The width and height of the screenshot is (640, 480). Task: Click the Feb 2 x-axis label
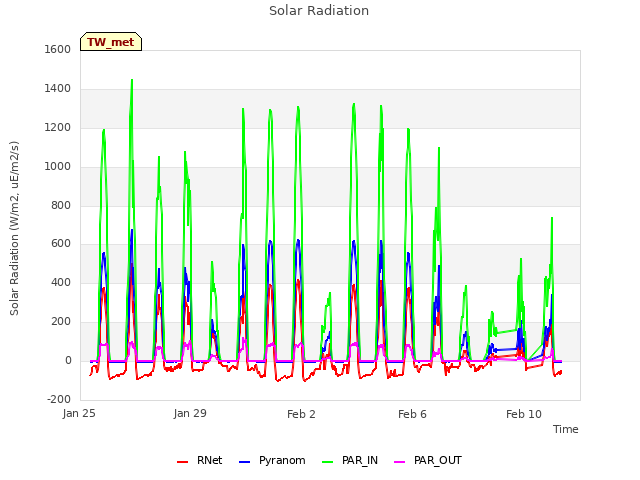301,414
